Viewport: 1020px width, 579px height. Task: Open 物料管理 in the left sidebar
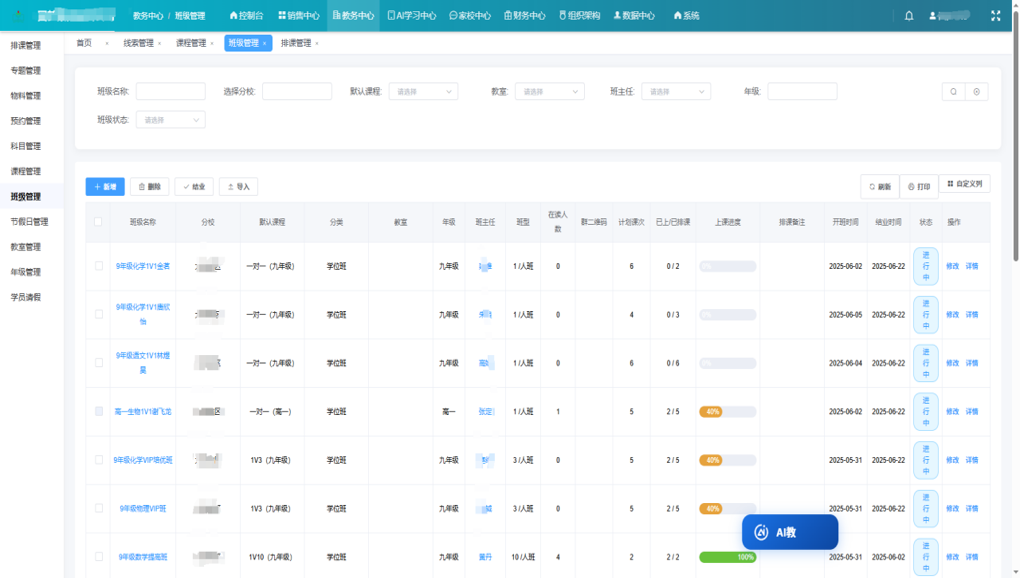[x=26, y=96]
